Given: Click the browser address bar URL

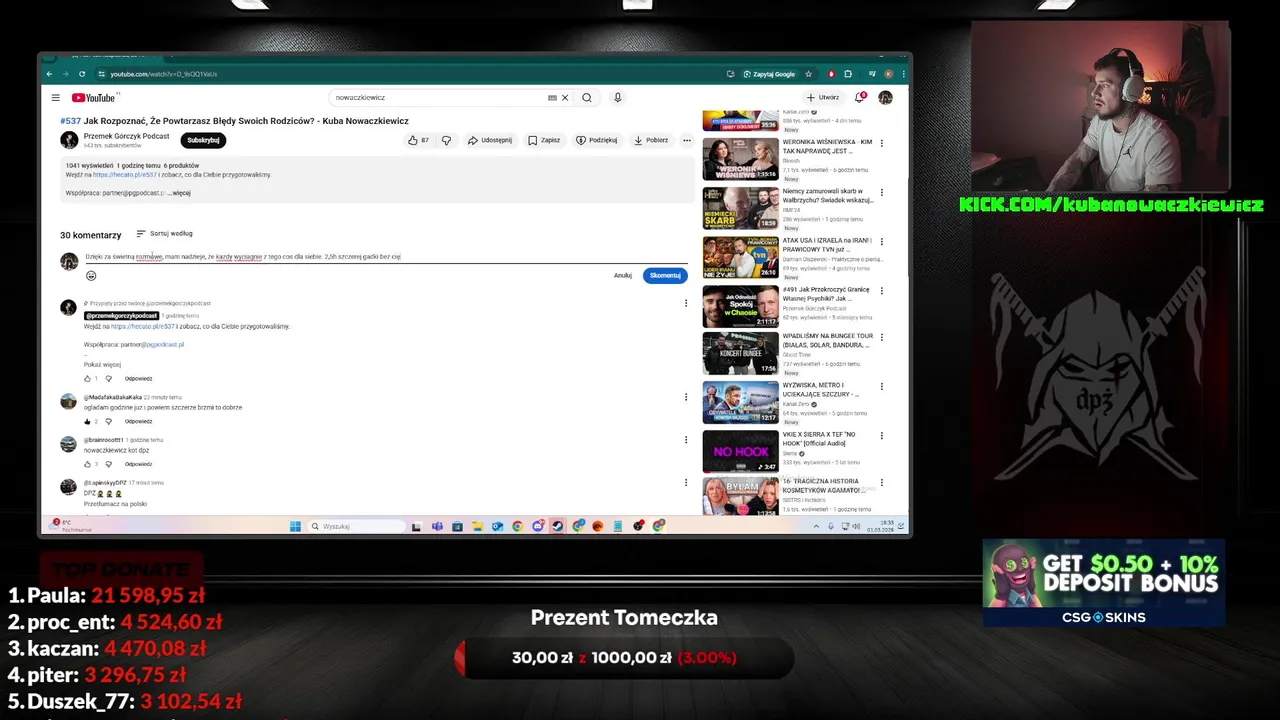Looking at the screenshot, I should (164, 74).
